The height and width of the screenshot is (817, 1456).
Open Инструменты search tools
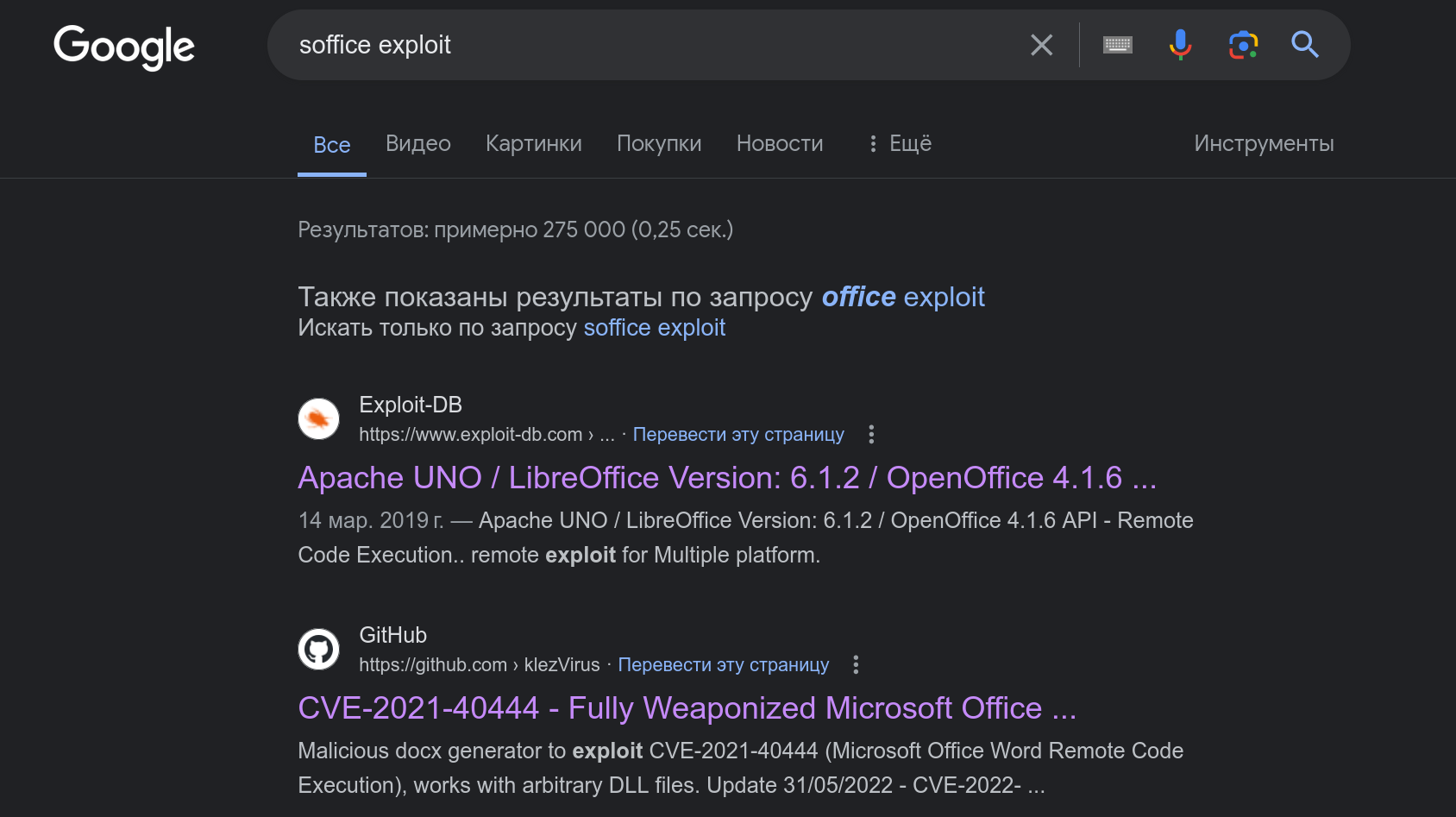pos(1264,143)
